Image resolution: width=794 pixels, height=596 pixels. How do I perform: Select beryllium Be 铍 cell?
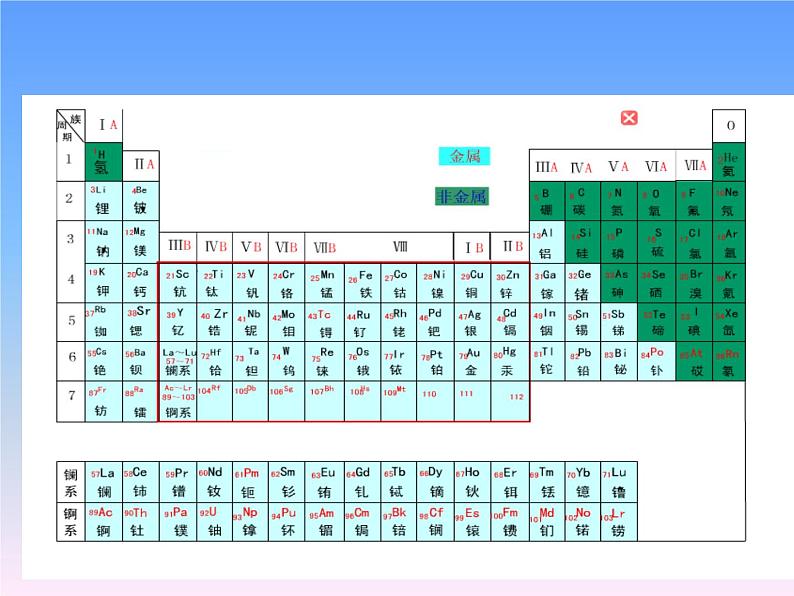[141, 201]
